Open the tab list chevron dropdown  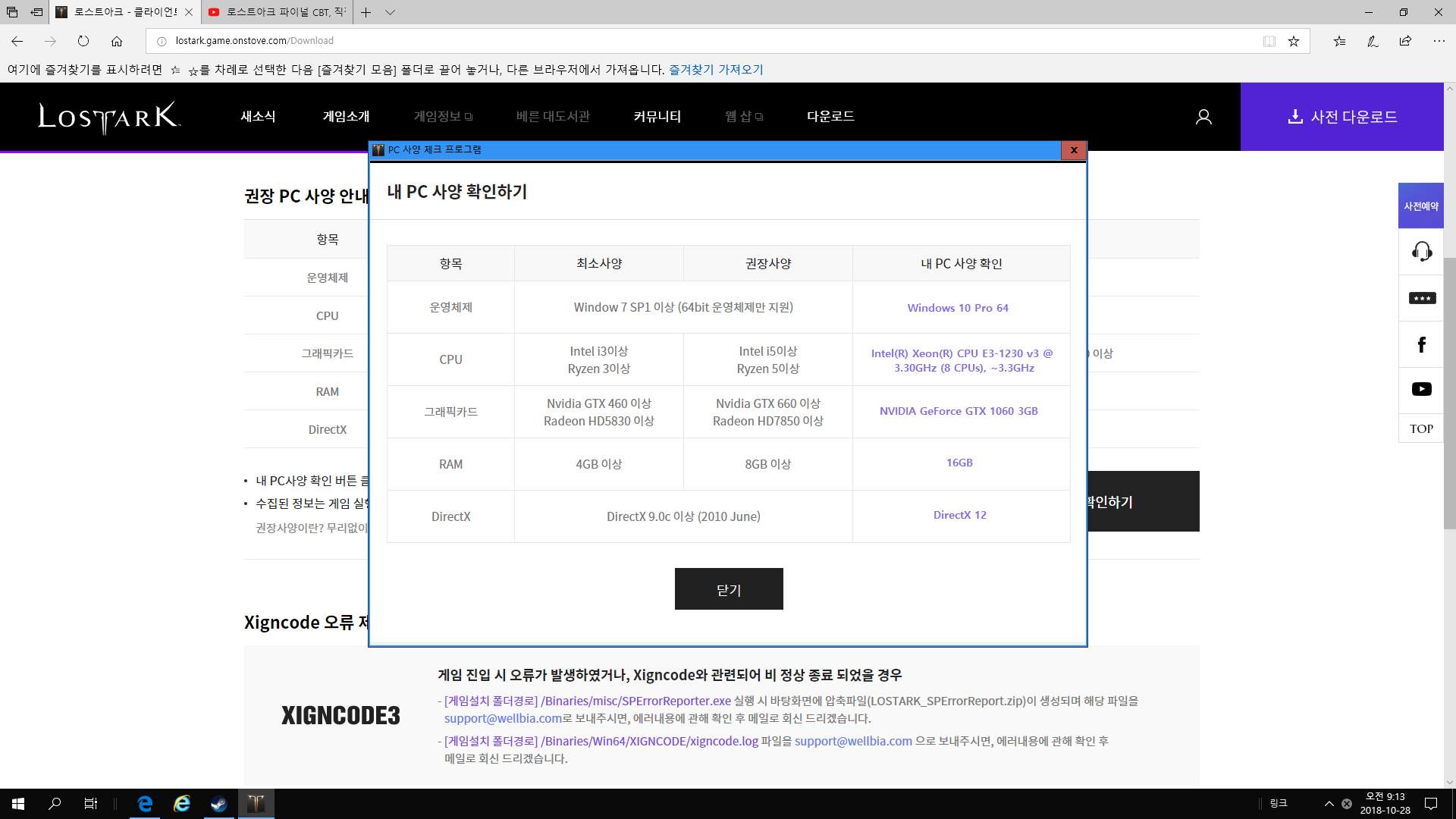click(x=390, y=12)
